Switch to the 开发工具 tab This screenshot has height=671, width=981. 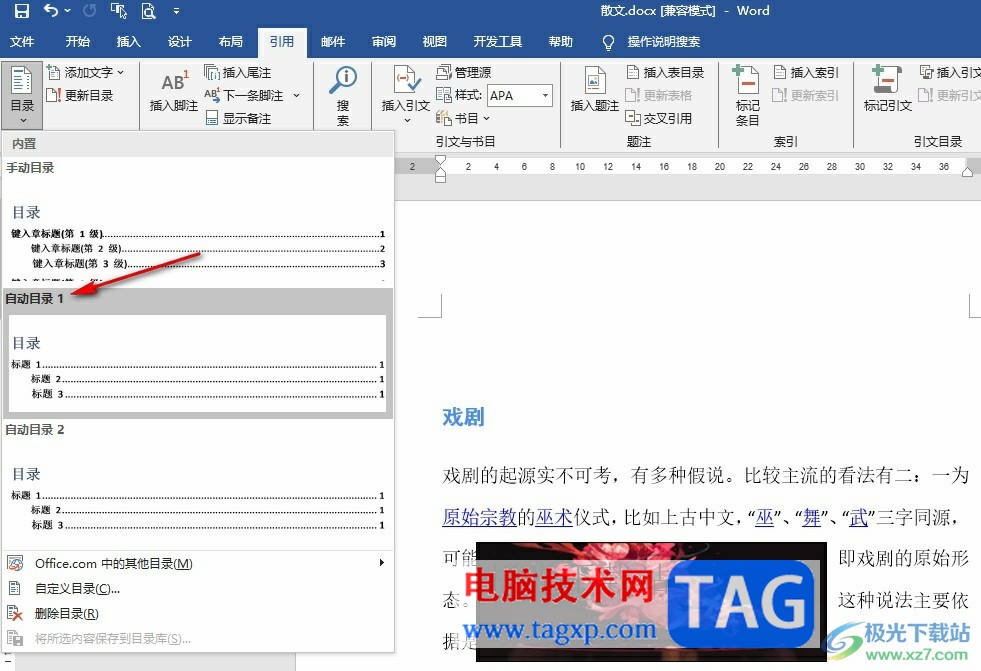click(x=497, y=42)
